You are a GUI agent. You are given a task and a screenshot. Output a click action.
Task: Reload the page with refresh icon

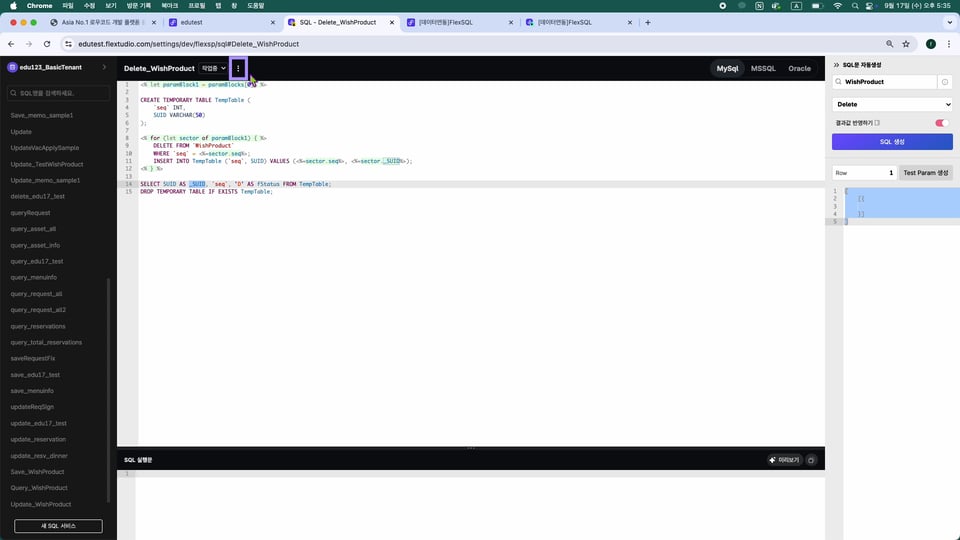click(x=47, y=43)
